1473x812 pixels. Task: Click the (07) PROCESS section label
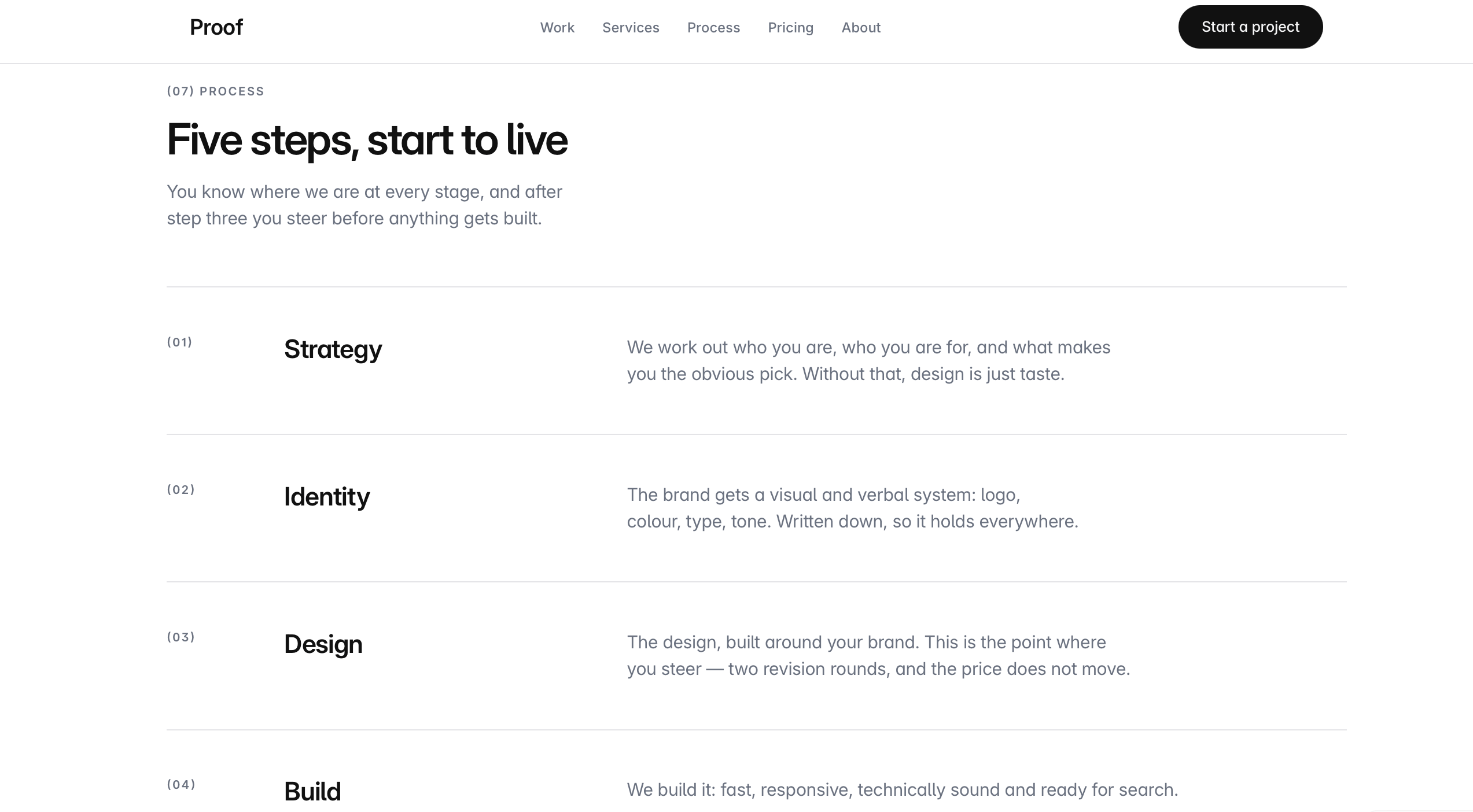pyautogui.click(x=215, y=91)
